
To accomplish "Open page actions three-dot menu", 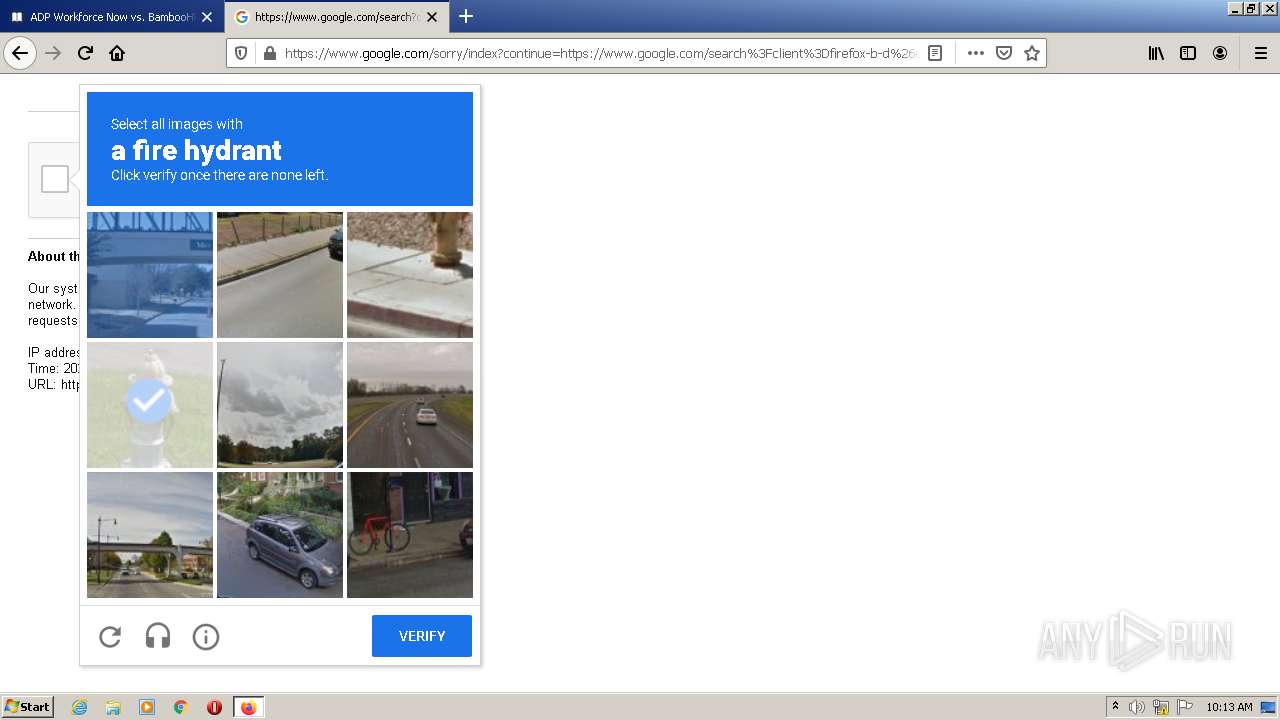I will (x=976, y=53).
